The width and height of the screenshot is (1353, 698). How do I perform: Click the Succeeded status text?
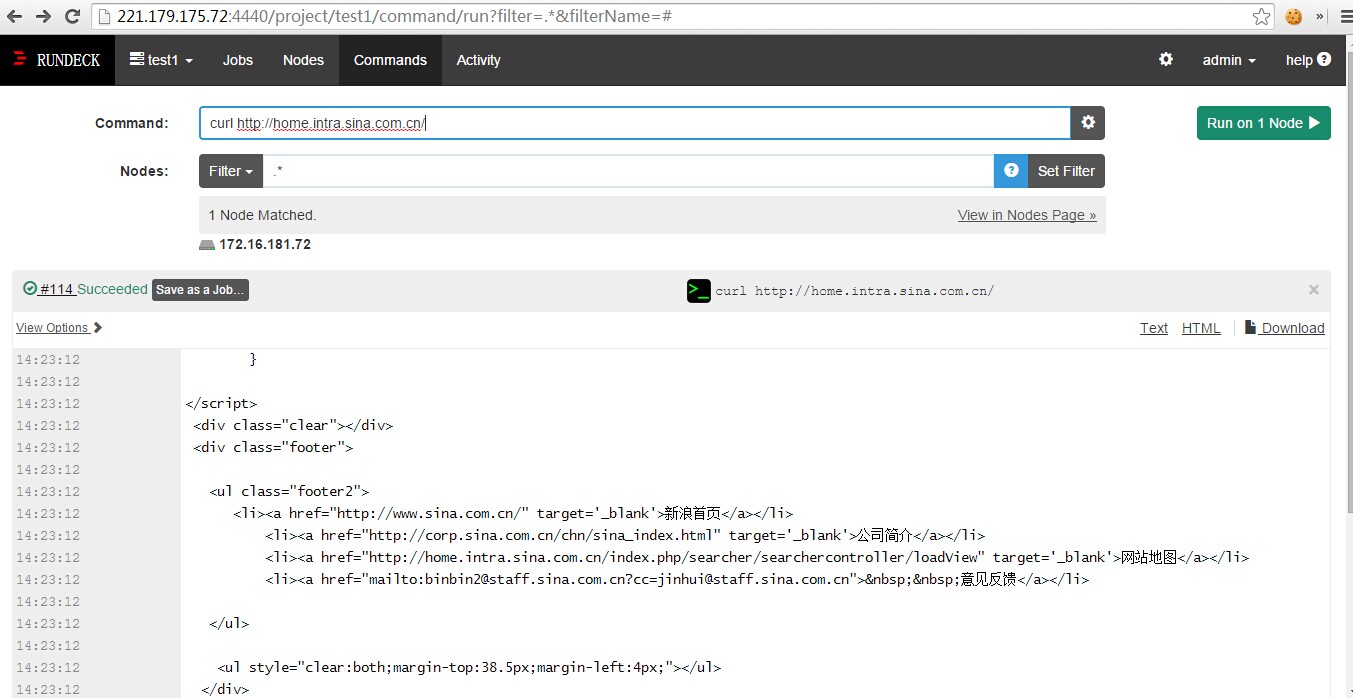pyautogui.click(x=113, y=289)
